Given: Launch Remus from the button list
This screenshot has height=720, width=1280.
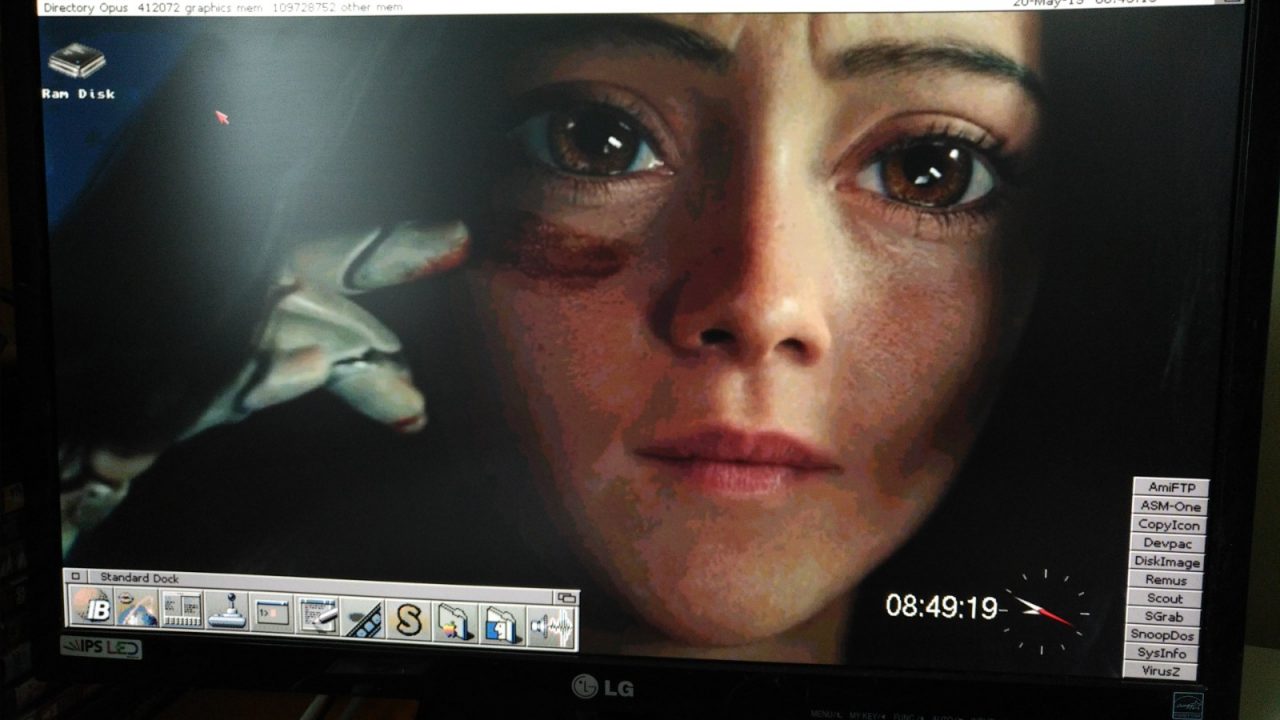Looking at the screenshot, I should (x=1165, y=580).
